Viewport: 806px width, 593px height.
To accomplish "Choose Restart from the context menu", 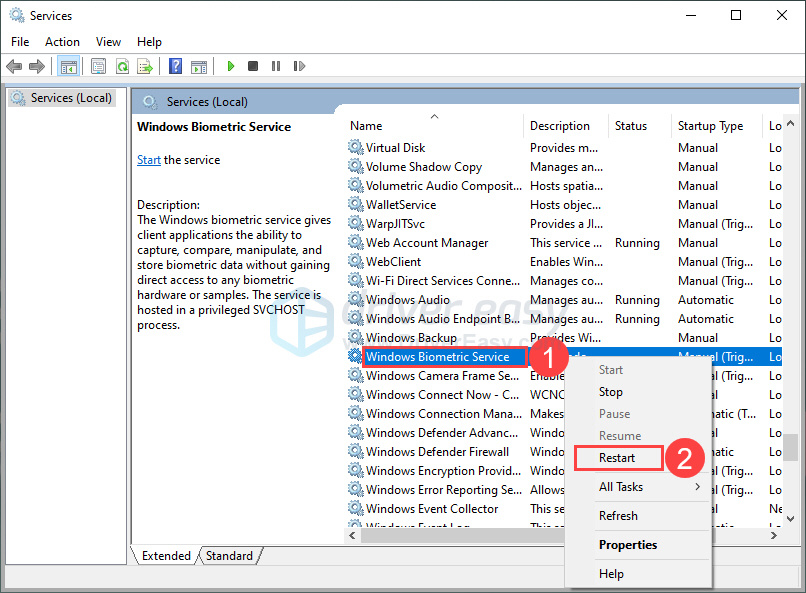I will 617,457.
